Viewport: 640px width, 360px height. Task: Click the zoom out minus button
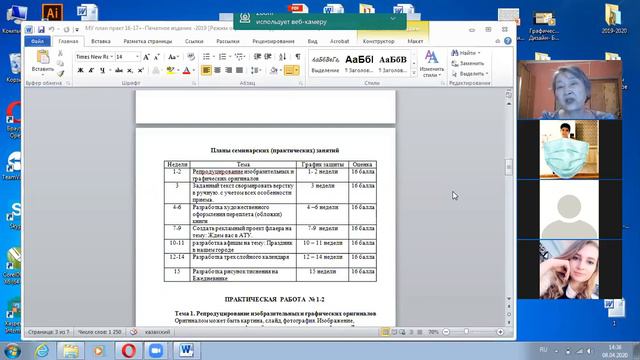point(446,332)
